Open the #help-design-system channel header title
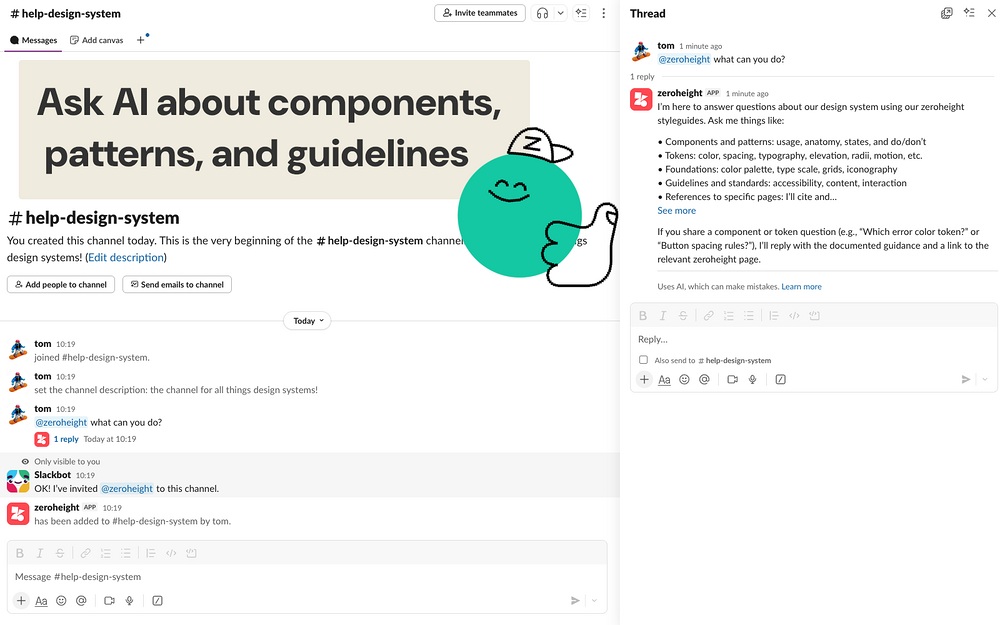Image resolution: width=1000 pixels, height=625 pixels. [65, 13]
